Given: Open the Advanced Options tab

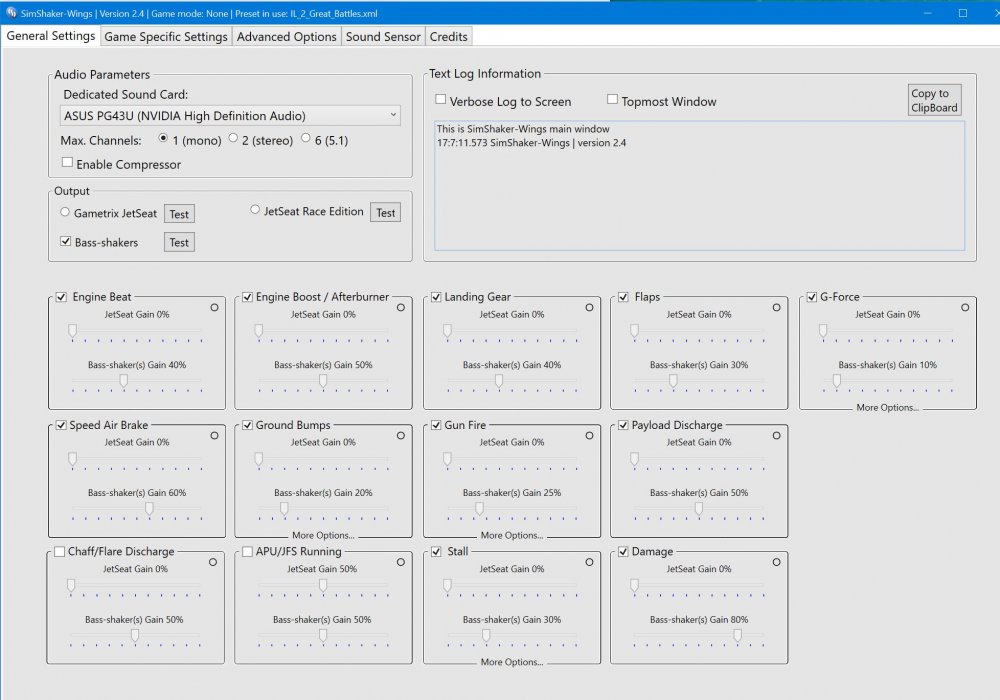Looking at the screenshot, I should [288, 36].
